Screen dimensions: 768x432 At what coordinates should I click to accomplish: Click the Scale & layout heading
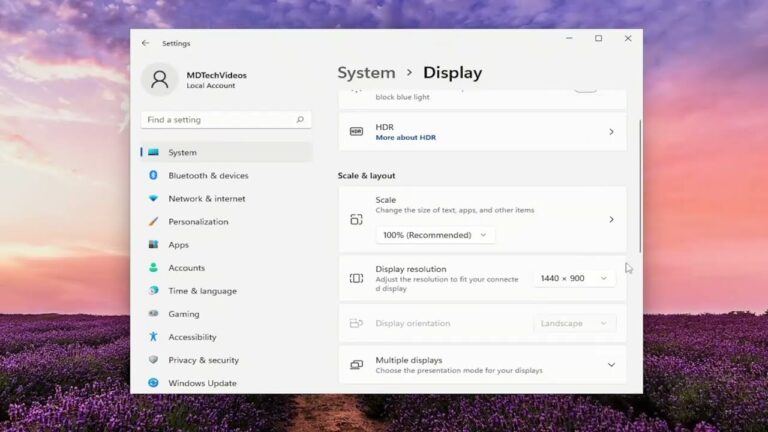pyautogui.click(x=366, y=175)
